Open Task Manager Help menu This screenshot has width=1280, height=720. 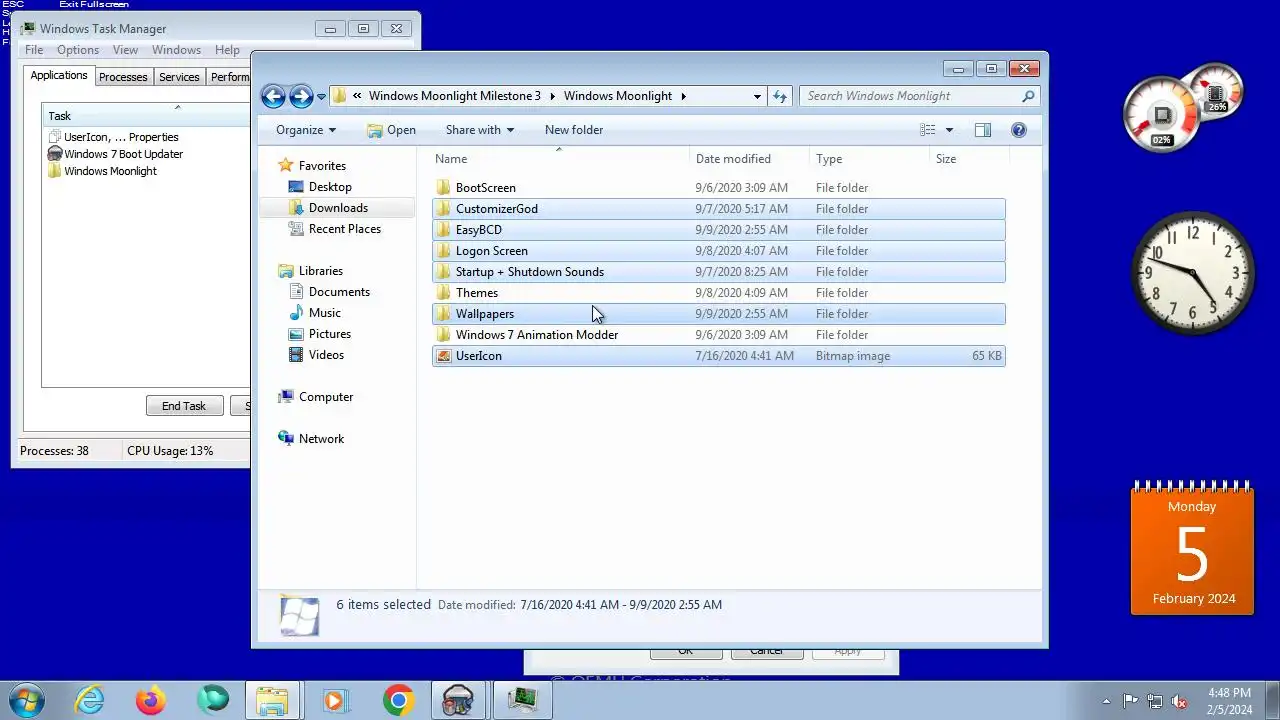pos(227,50)
